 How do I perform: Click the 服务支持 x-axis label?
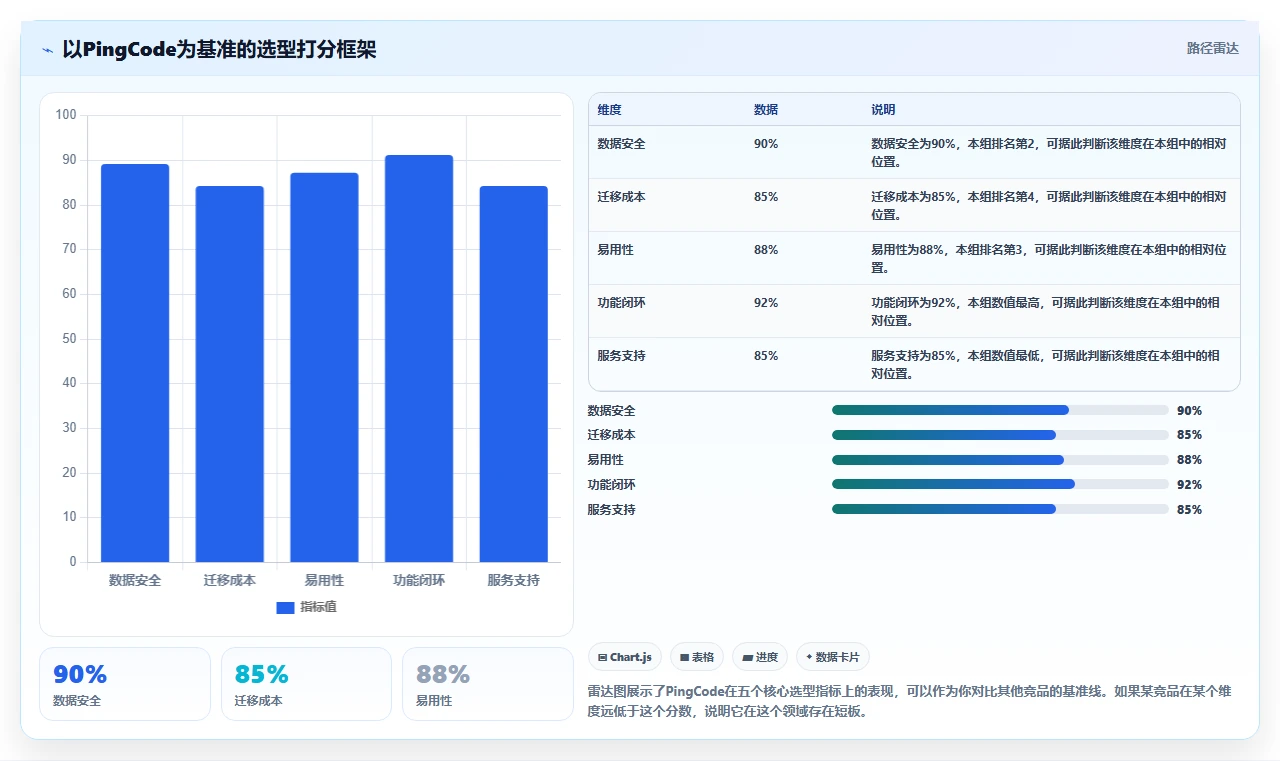(513, 581)
